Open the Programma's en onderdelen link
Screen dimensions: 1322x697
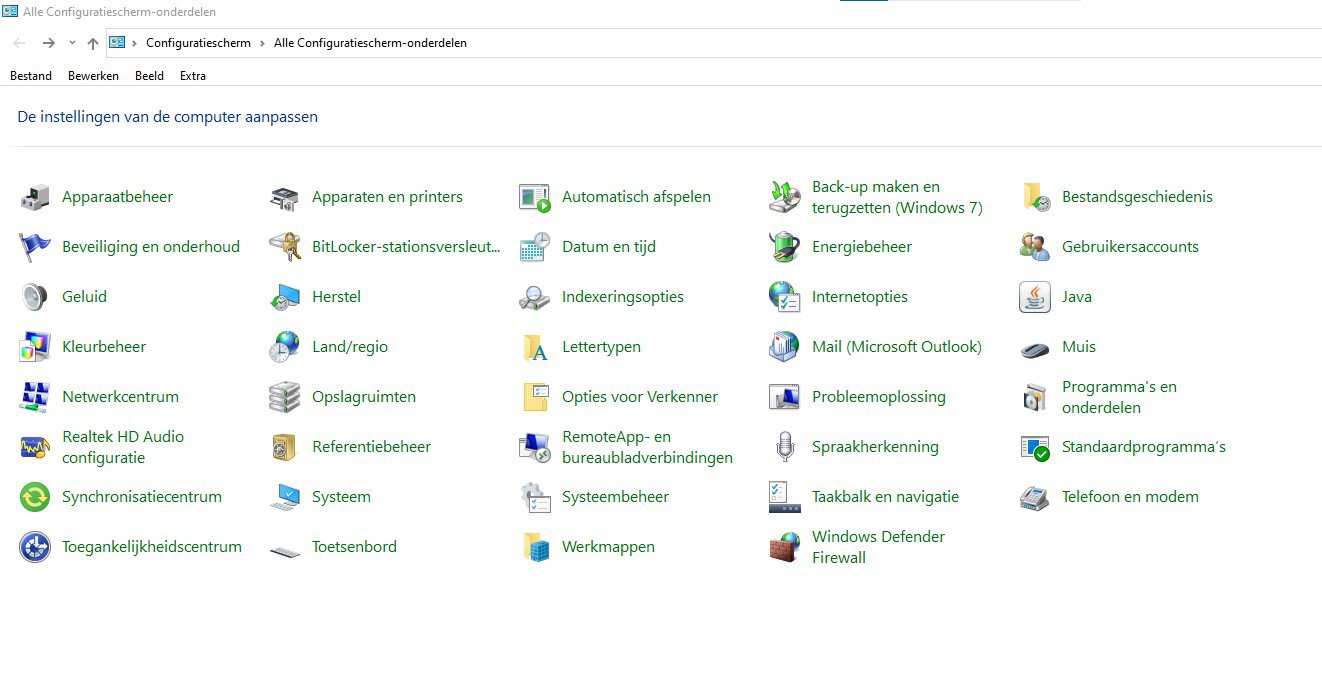[x=1119, y=397]
